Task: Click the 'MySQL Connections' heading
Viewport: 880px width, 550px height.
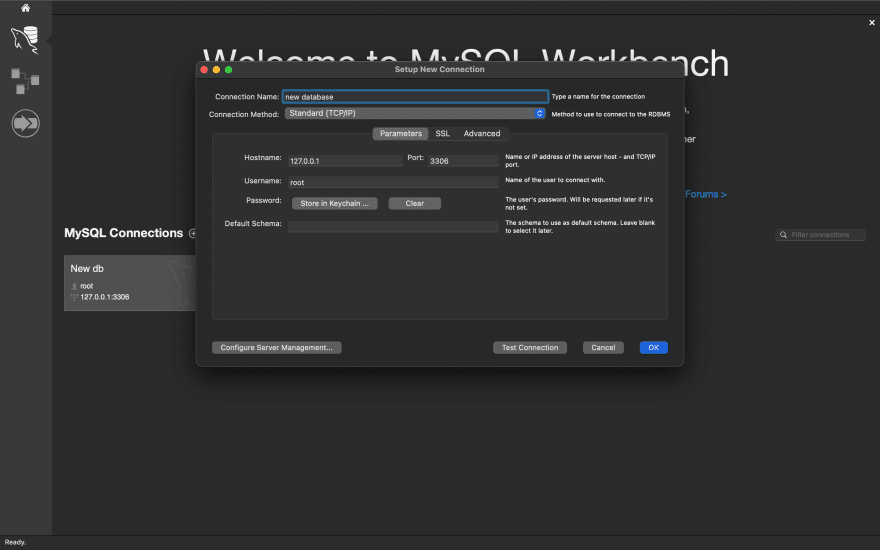Action: click(123, 233)
